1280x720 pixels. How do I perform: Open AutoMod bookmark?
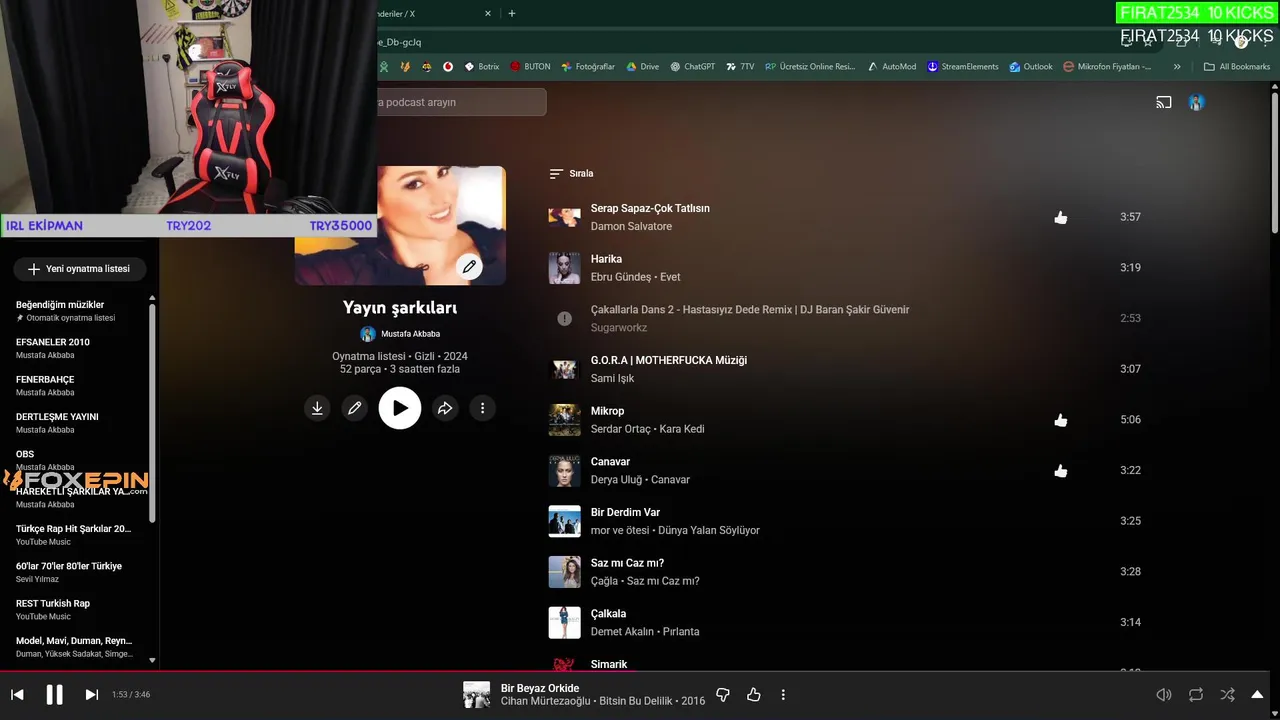(x=891, y=67)
